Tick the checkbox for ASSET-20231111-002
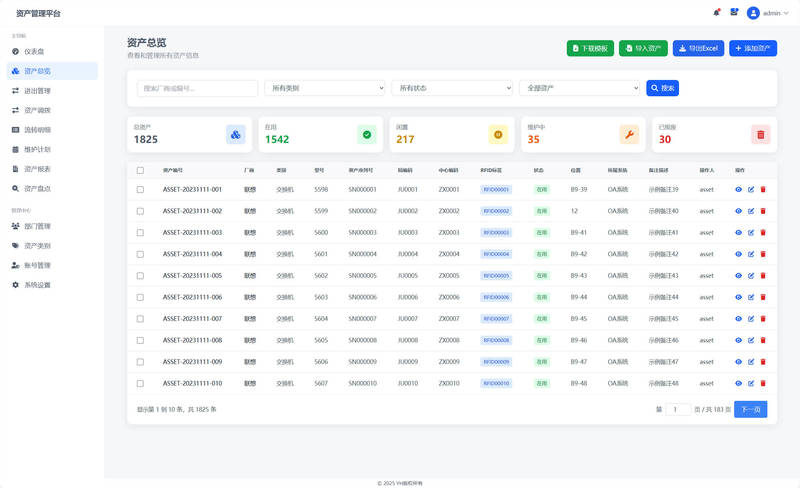The image size is (800, 488). [x=140, y=211]
